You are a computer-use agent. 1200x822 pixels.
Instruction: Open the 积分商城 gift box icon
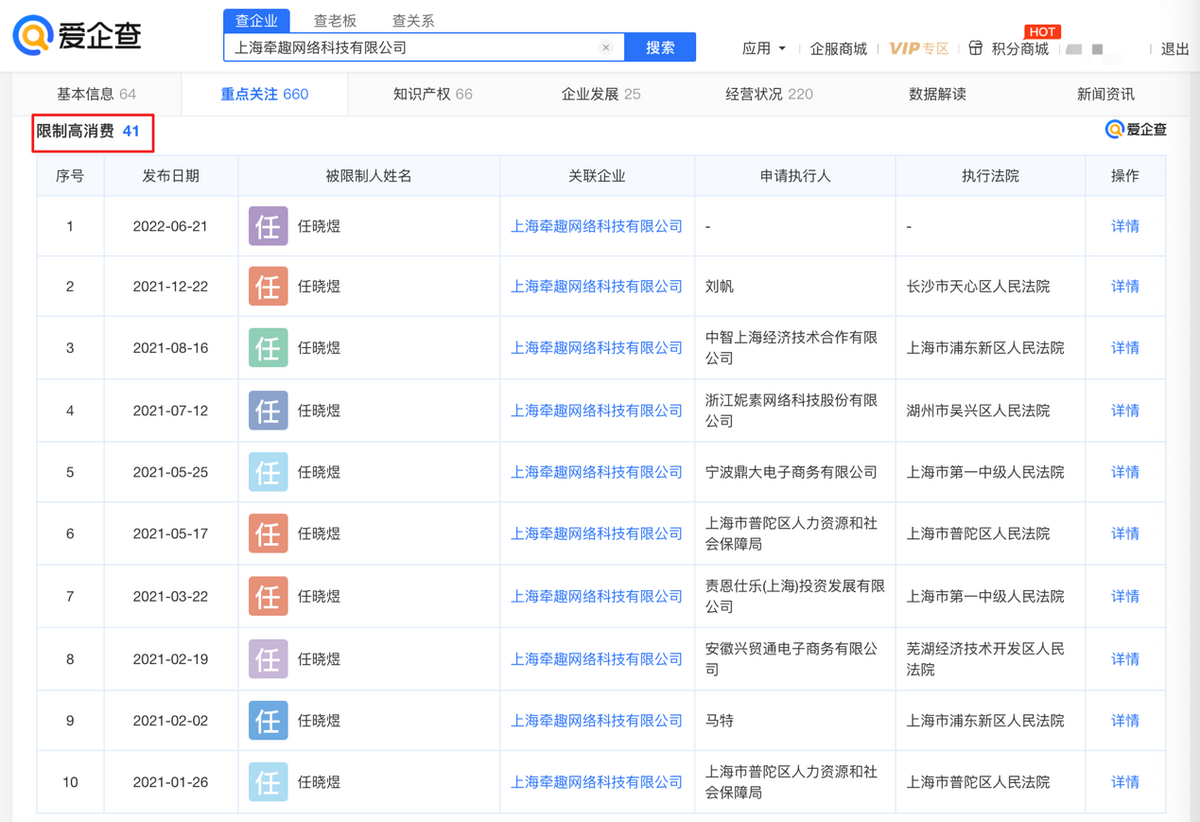(x=976, y=48)
